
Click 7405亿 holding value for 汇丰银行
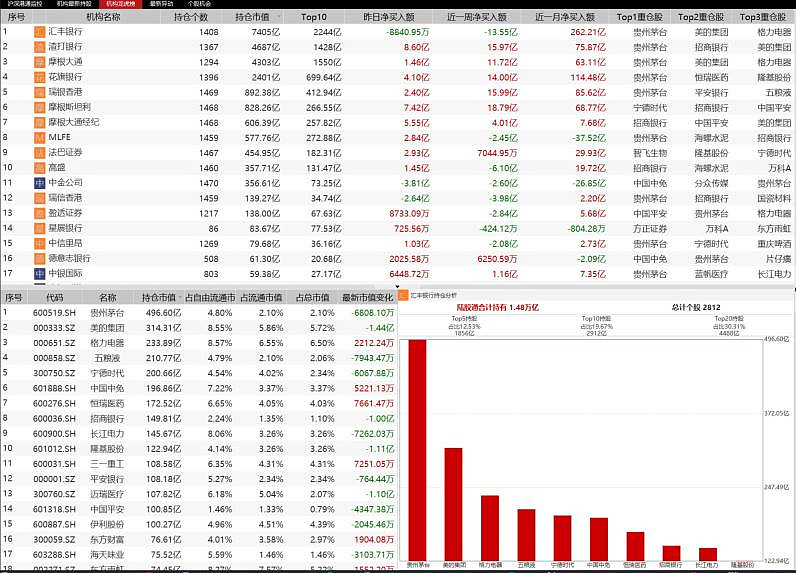click(x=266, y=32)
